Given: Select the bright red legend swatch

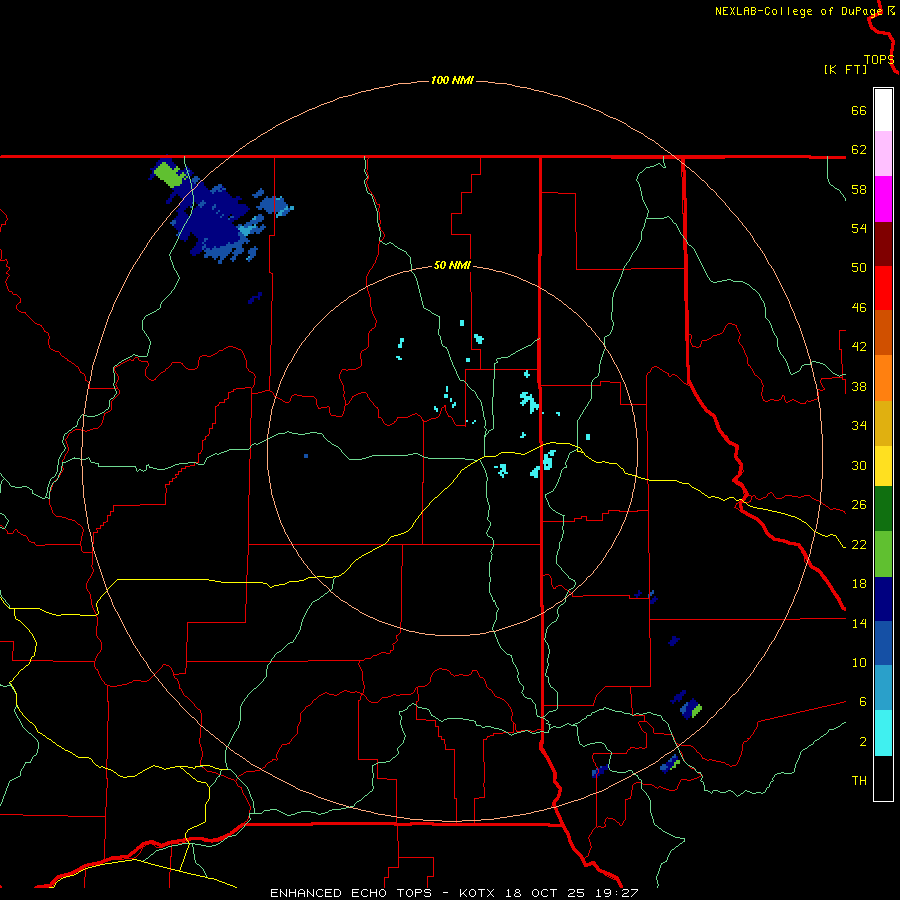Looking at the screenshot, I should pos(883,288).
